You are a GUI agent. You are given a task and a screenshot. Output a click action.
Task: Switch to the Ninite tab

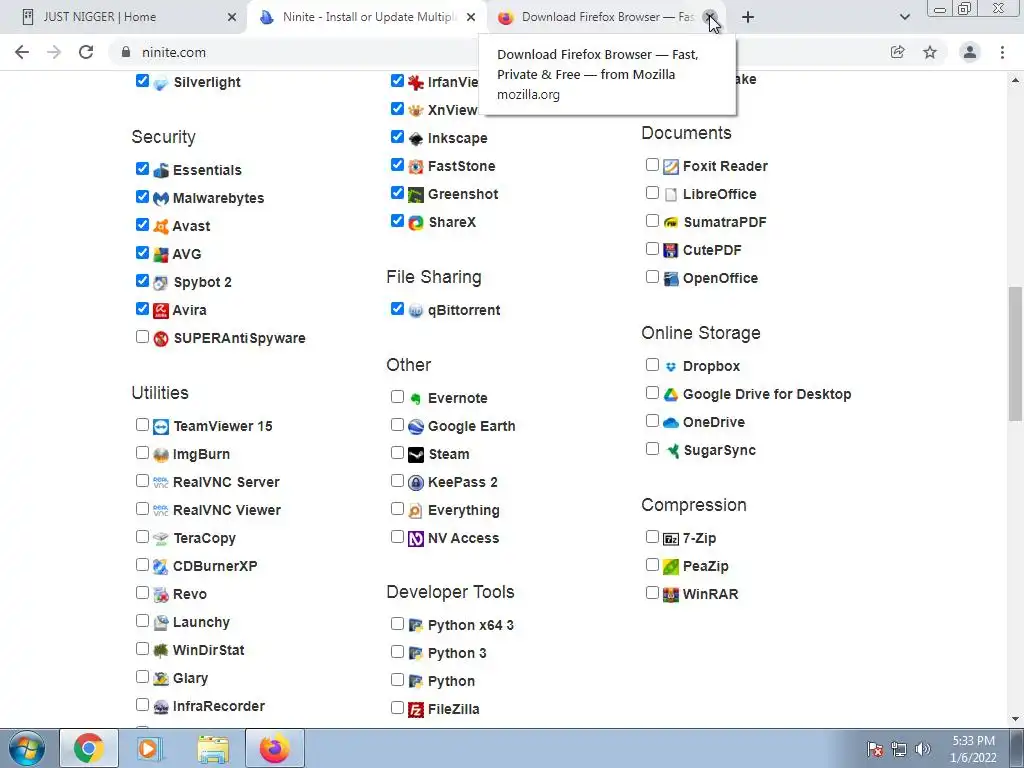367,17
